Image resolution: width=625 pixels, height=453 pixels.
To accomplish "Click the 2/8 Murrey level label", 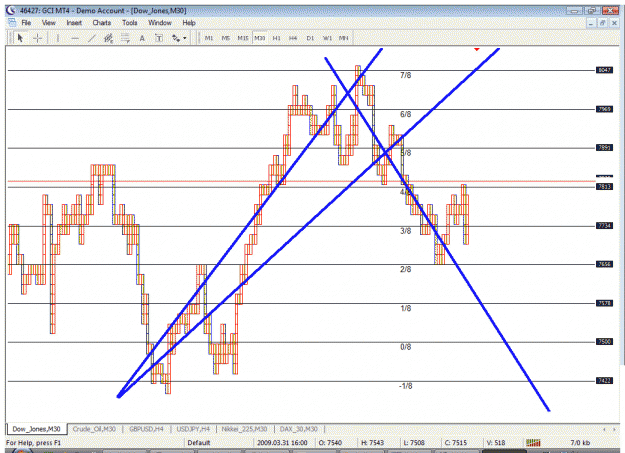I will [x=405, y=270].
